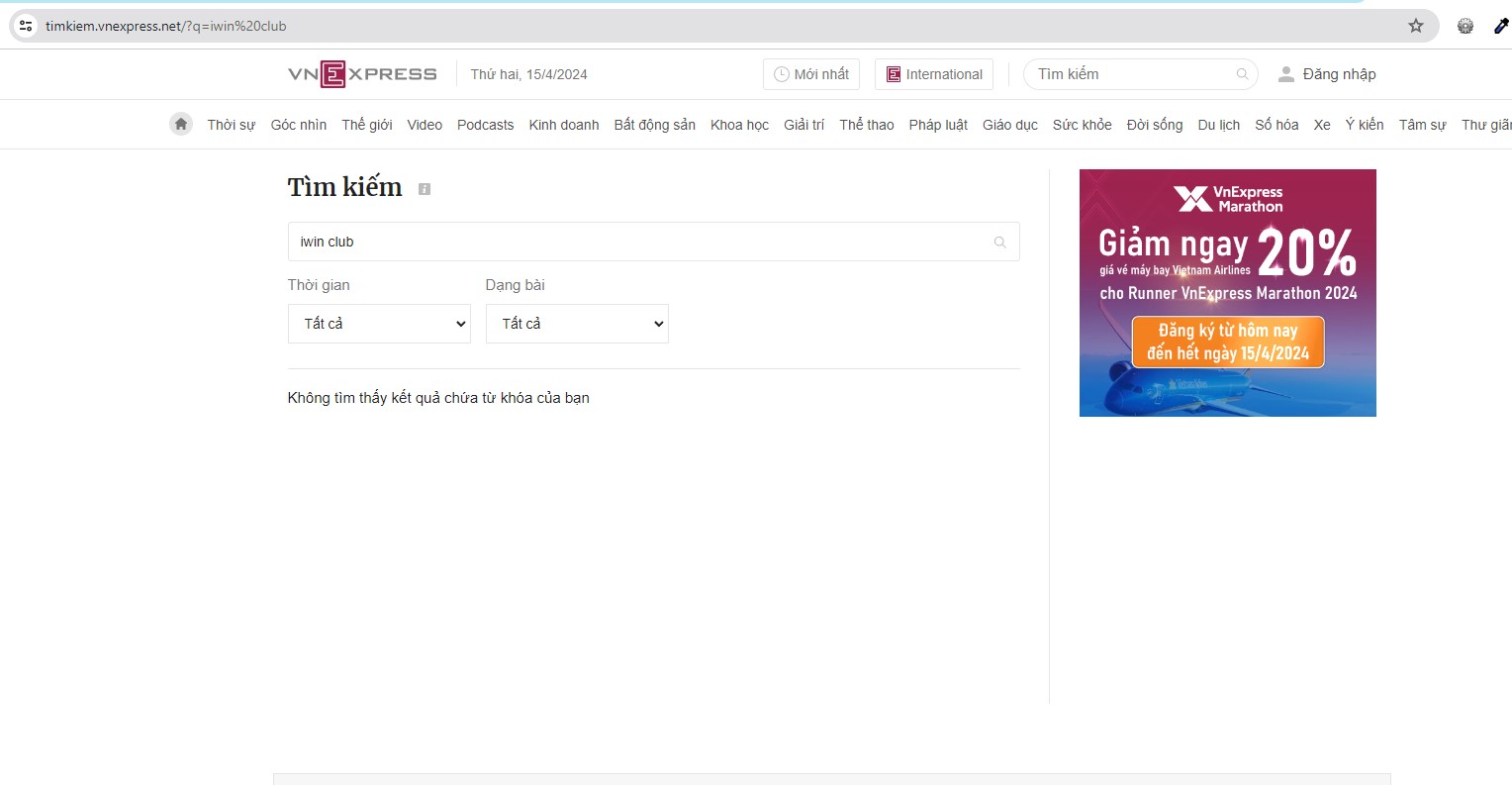Open the VnExpress Marathon ad banner
1512x785 pixels.
pyautogui.click(x=1228, y=293)
